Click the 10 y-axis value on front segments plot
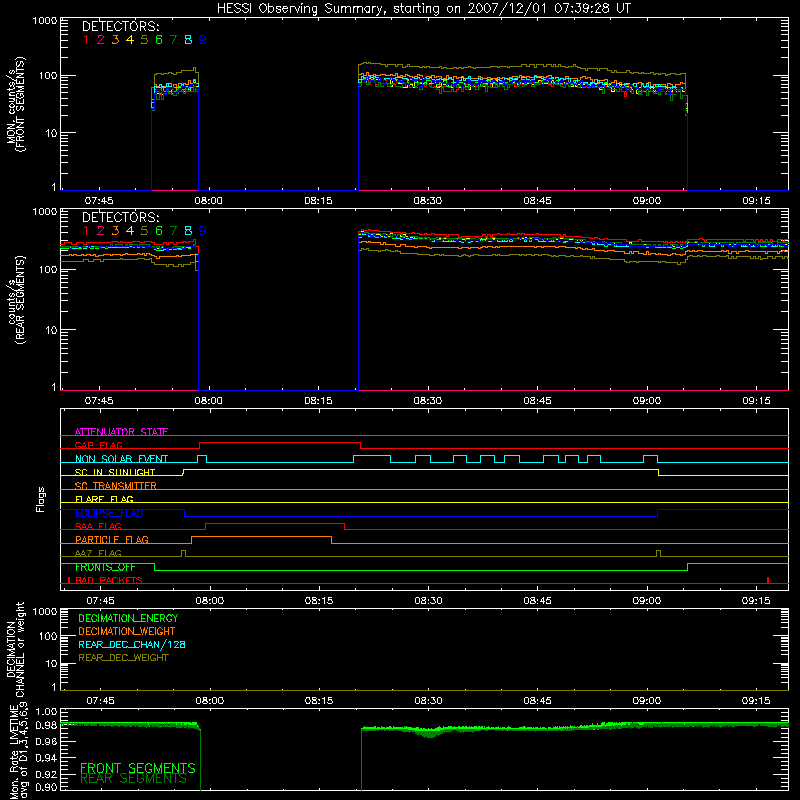Viewport: 800px width, 800px height. (52, 133)
